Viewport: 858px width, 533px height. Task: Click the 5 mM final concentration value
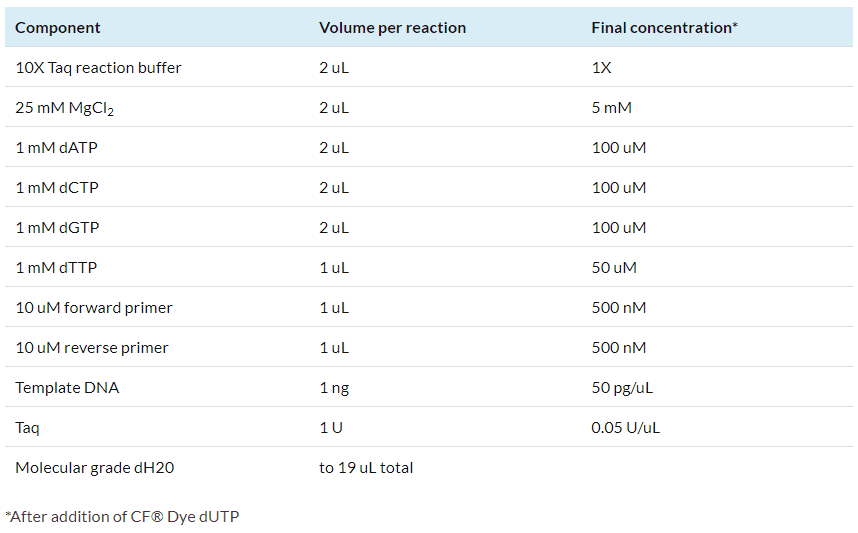(611, 108)
